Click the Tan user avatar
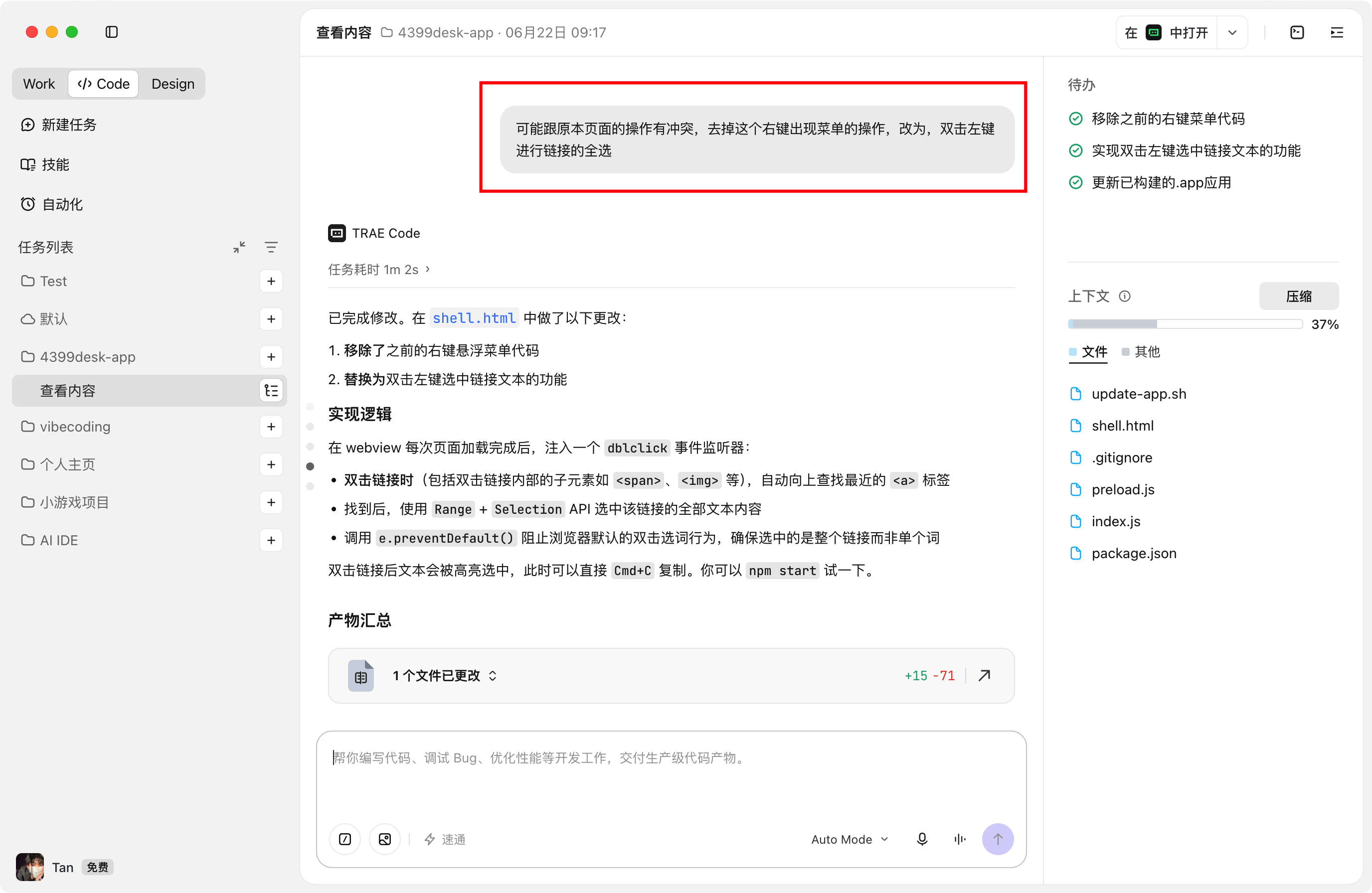The height and width of the screenshot is (893, 1372). pos(30,867)
